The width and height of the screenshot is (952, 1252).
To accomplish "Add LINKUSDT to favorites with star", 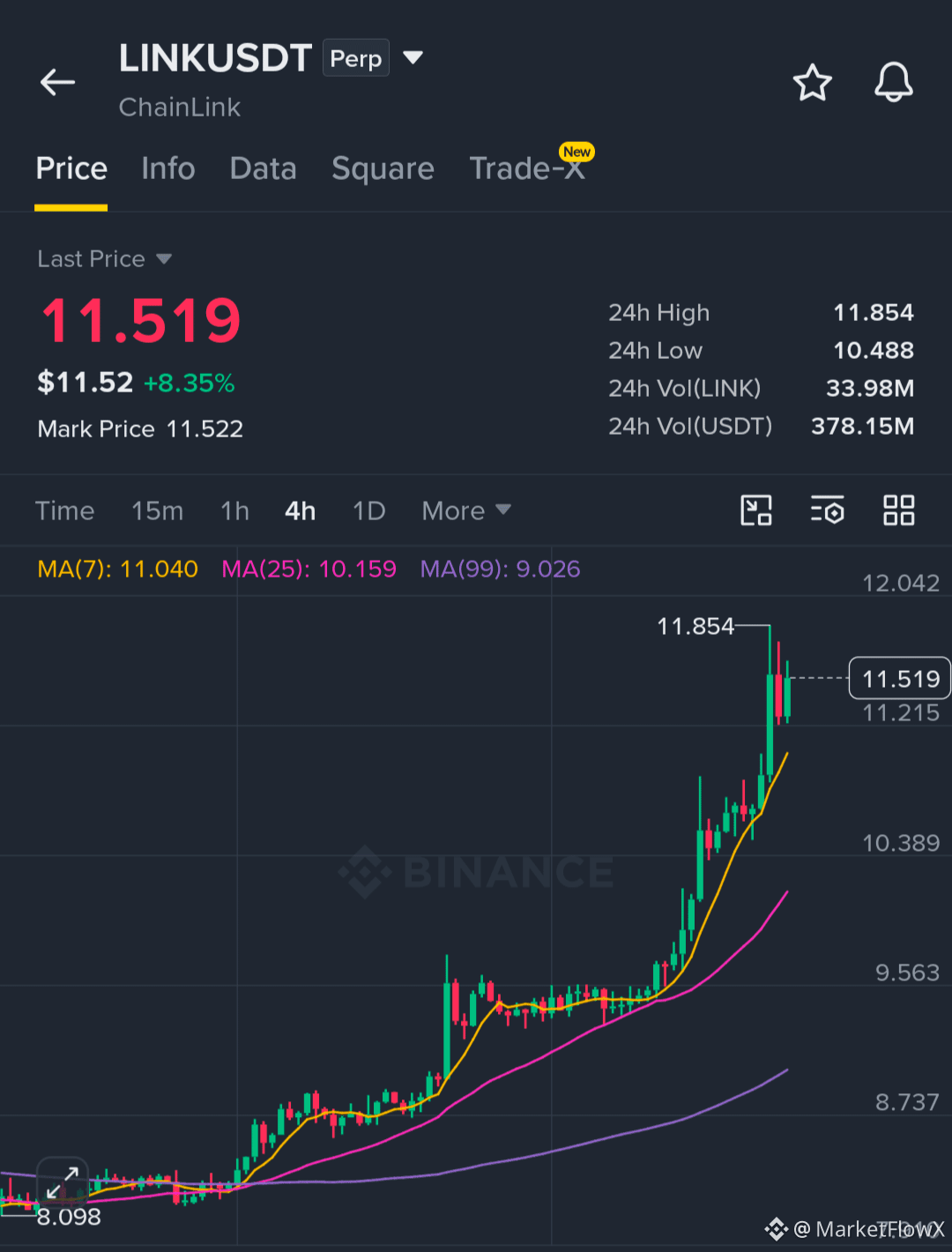I will tap(812, 83).
